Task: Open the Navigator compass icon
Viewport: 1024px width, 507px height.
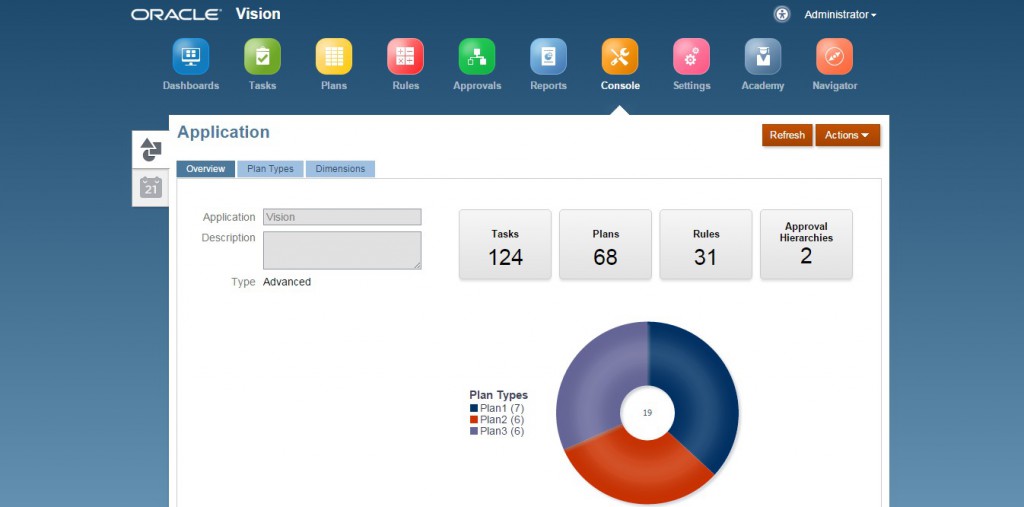Action: [835, 56]
